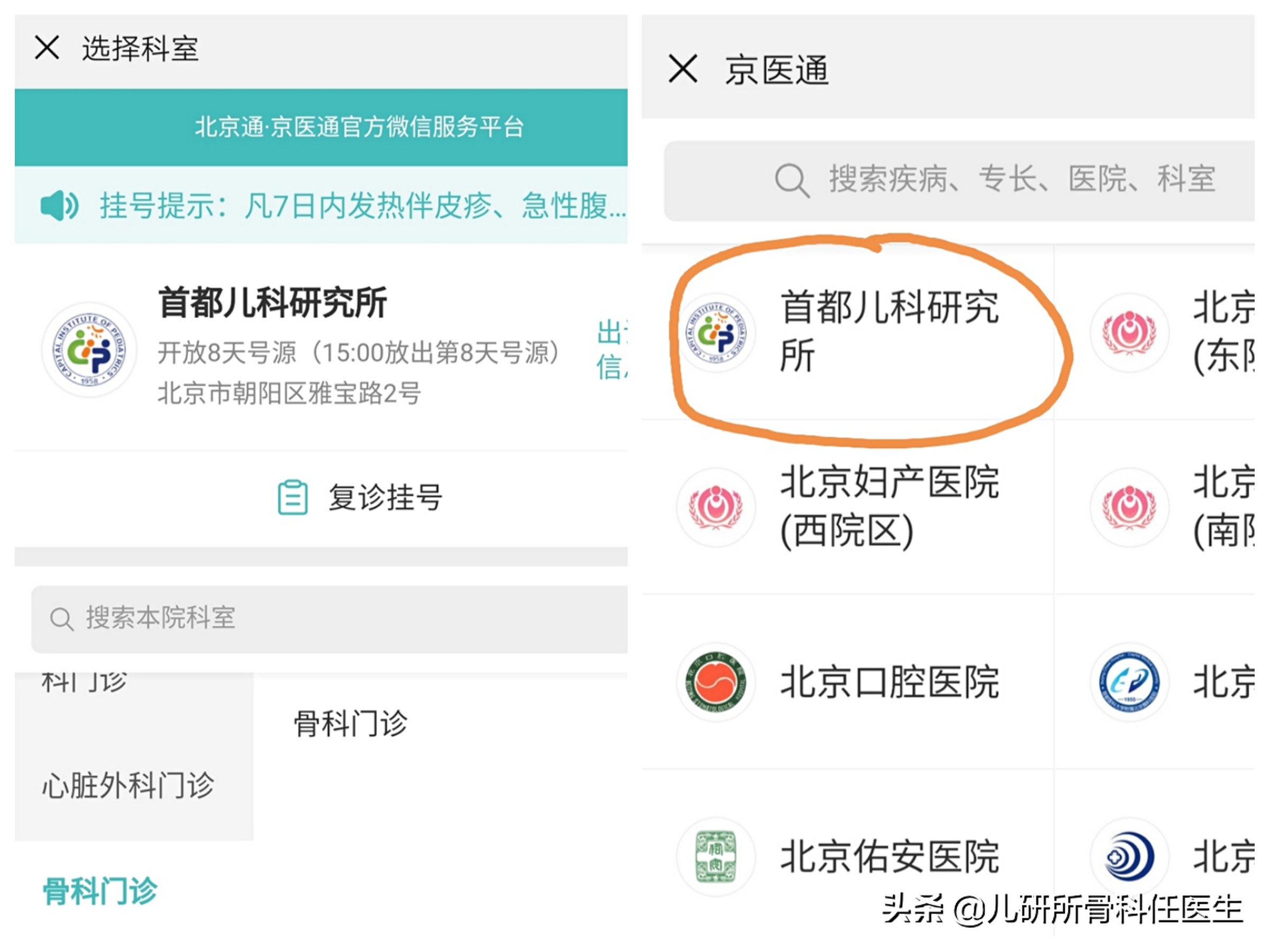Click the pink 北京妇产医院 logo
The width and height of the screenshot is (1270, 952).
click(715, 507)
